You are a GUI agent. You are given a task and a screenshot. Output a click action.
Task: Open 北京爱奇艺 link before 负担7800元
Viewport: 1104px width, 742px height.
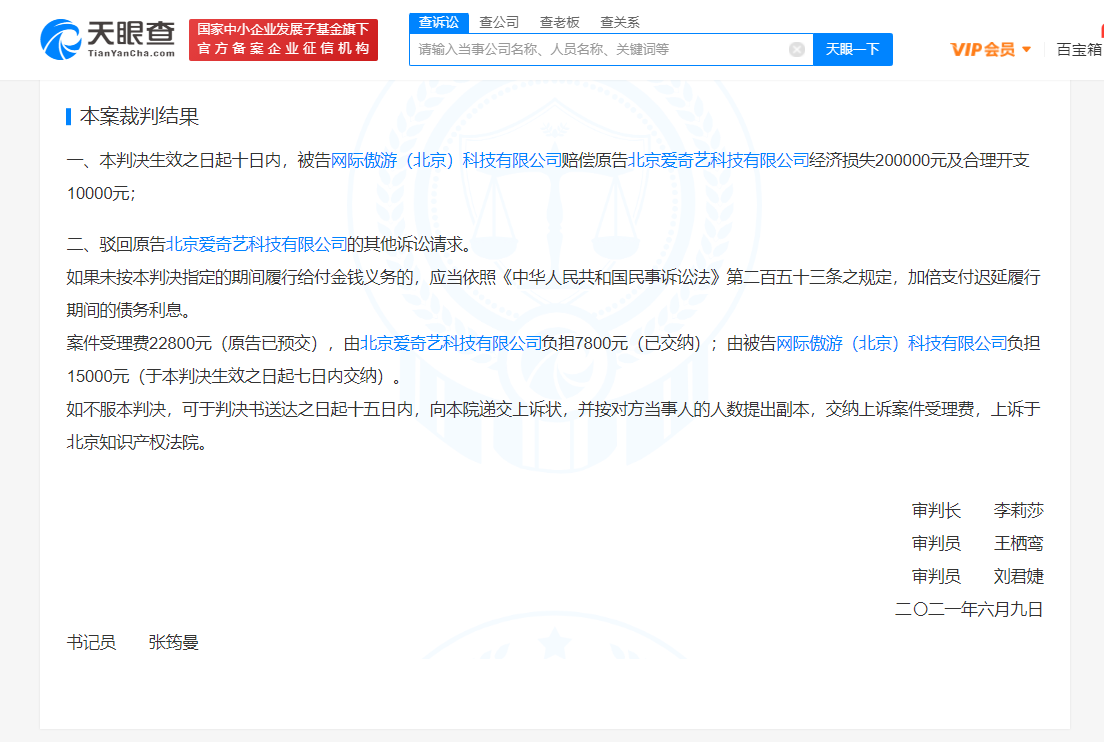[451, 344]
